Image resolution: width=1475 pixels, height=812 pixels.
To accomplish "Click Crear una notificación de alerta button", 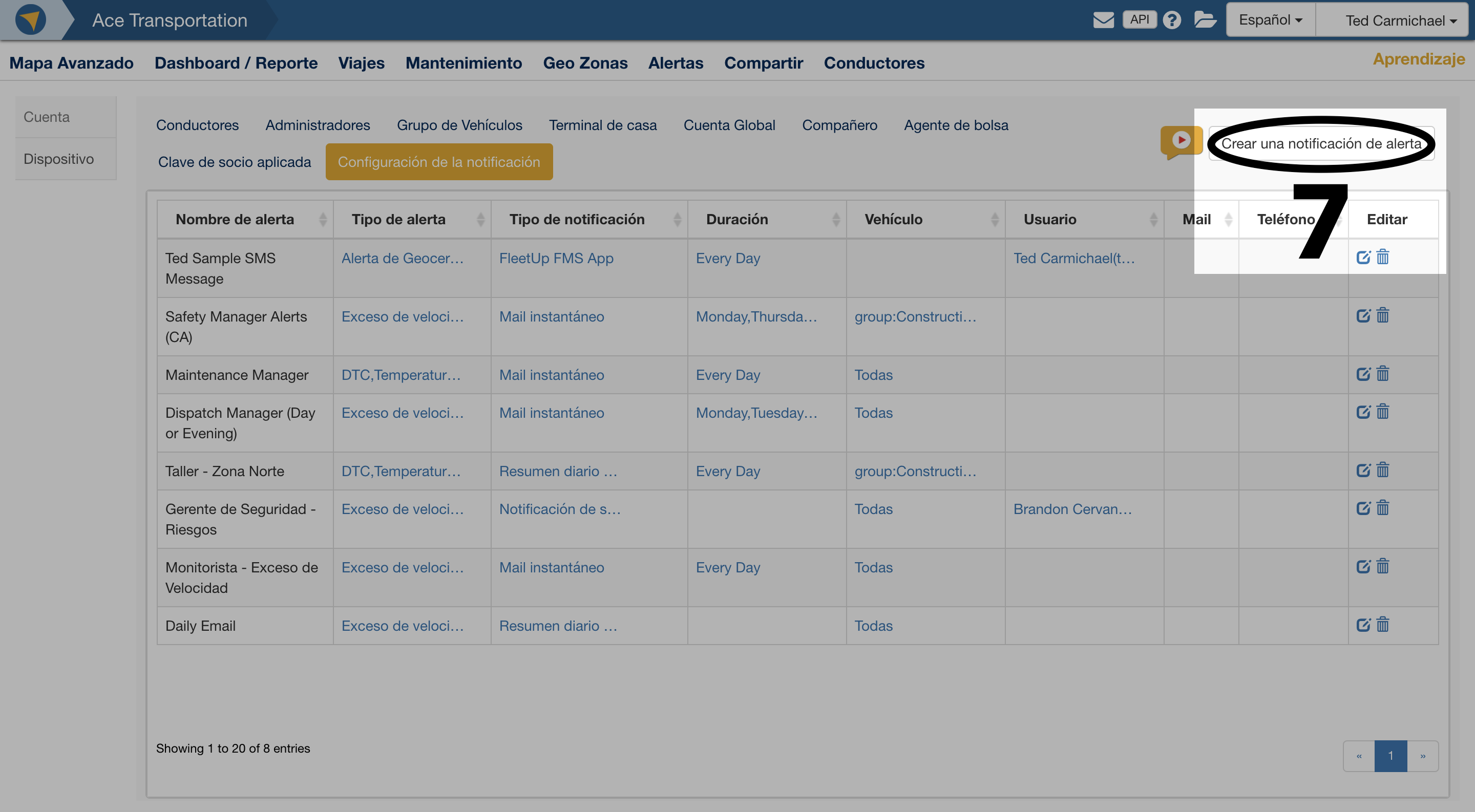I will 1321,144.
